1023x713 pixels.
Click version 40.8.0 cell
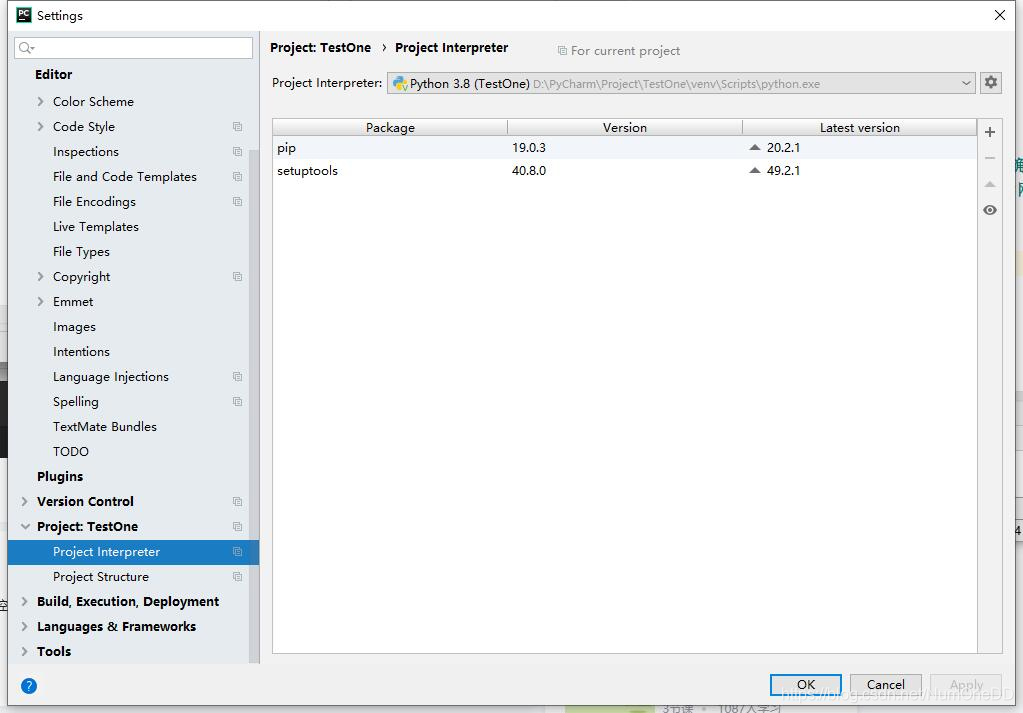[529, 170]
